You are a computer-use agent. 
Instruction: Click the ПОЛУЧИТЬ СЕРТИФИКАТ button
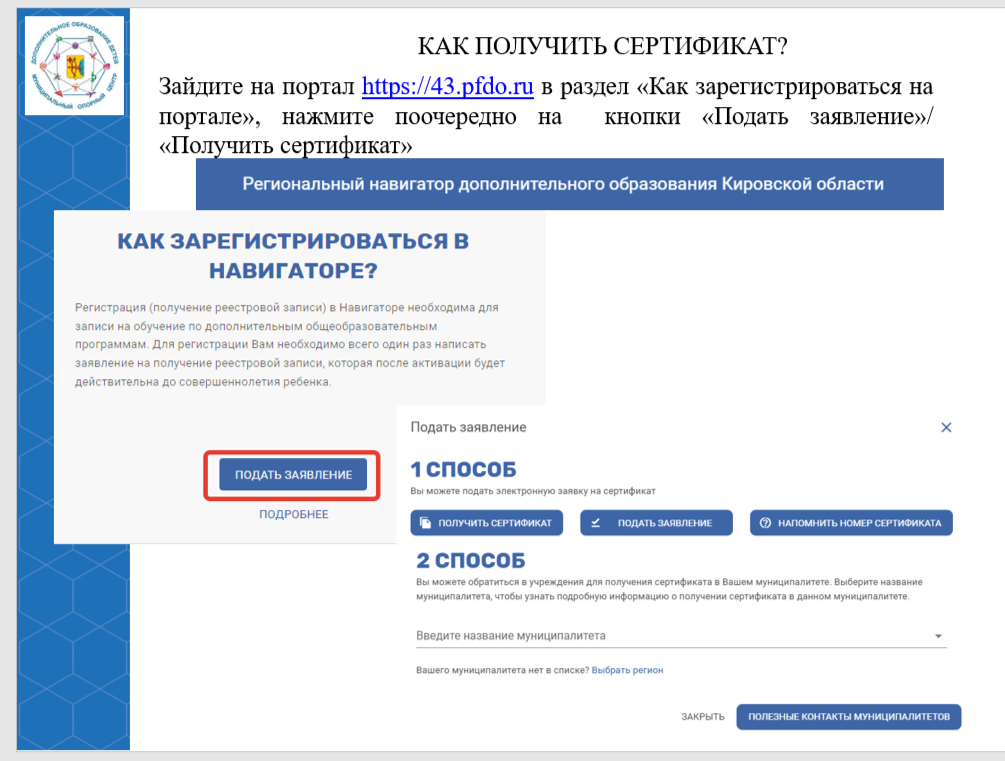click(486, 523)
